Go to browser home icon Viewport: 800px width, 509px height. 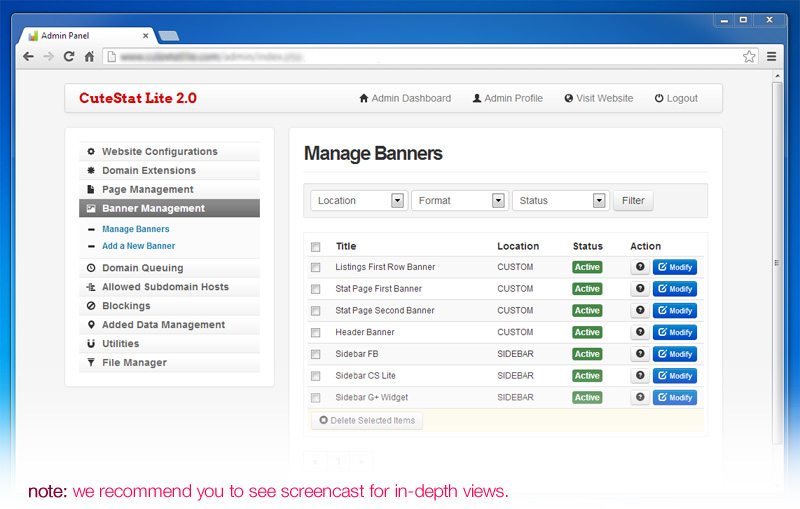click(x=89, y=57)
